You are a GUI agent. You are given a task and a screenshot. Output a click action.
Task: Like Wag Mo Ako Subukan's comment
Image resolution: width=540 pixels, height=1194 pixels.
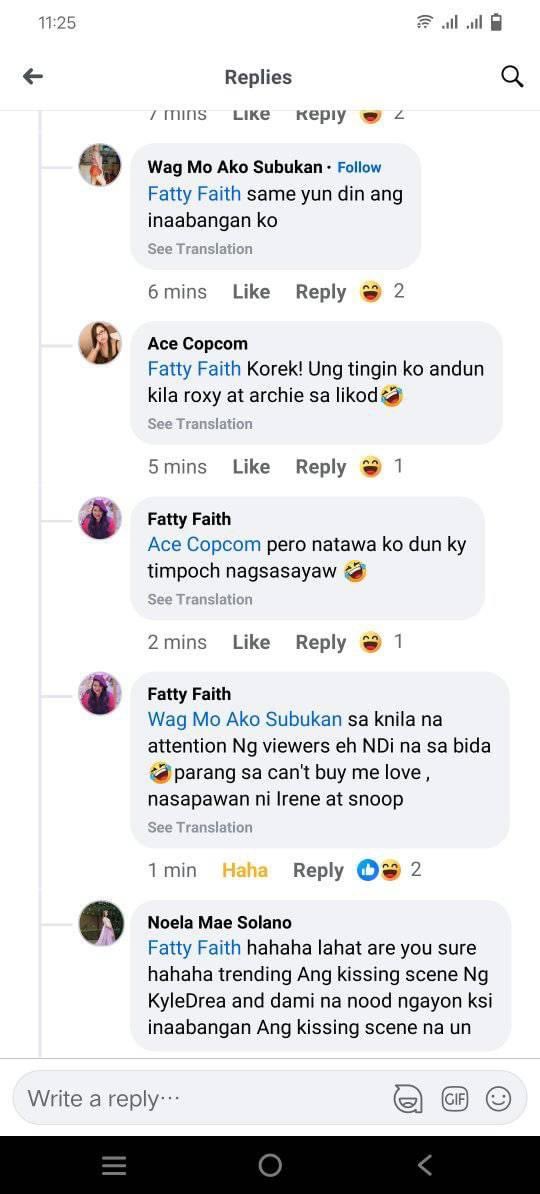(x=251, y=292)
